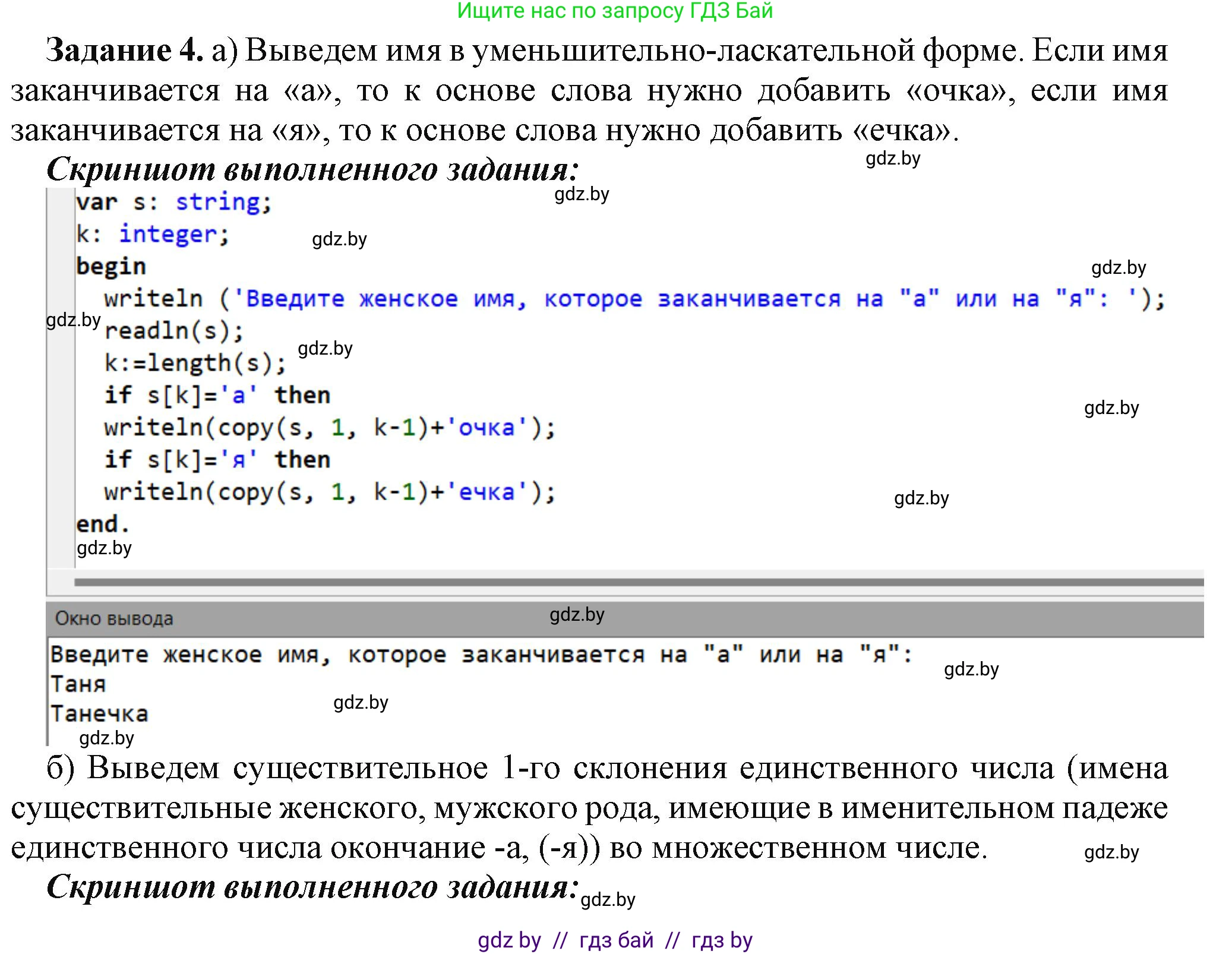The height and width of the screenshot is (954, 1232).
Task: Click the input line 'Таня' in the output
Action: point(78,684)
